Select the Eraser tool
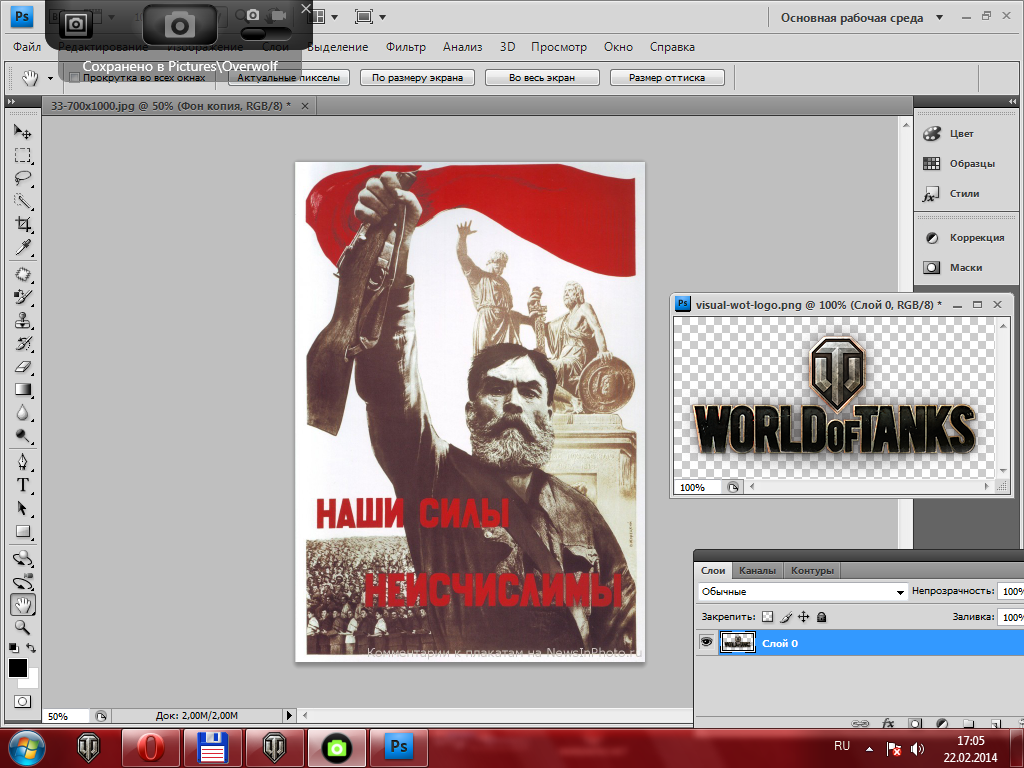Screen dimensions: 1024x768 [23, 366]
